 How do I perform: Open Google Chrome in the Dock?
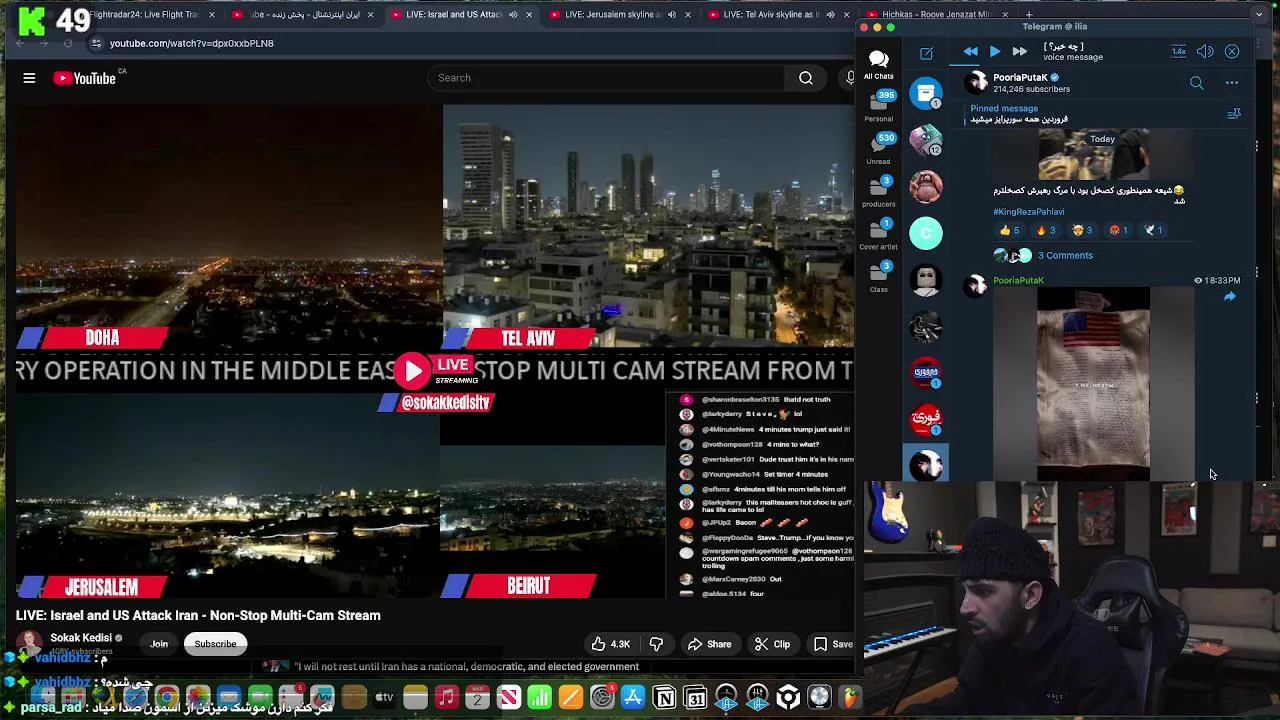click(x=167, y=697)
